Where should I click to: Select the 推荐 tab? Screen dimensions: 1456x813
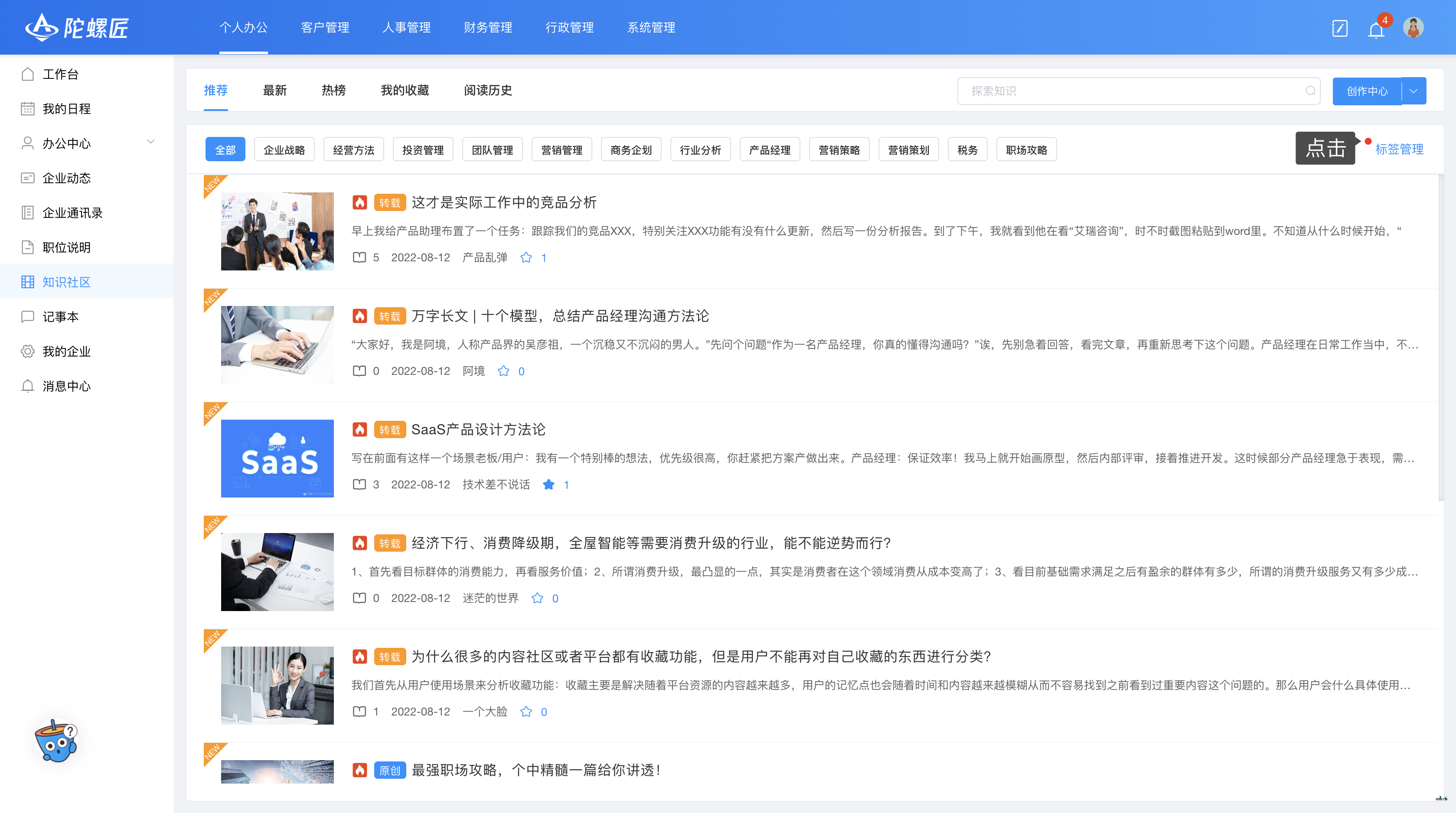point(216,91)
